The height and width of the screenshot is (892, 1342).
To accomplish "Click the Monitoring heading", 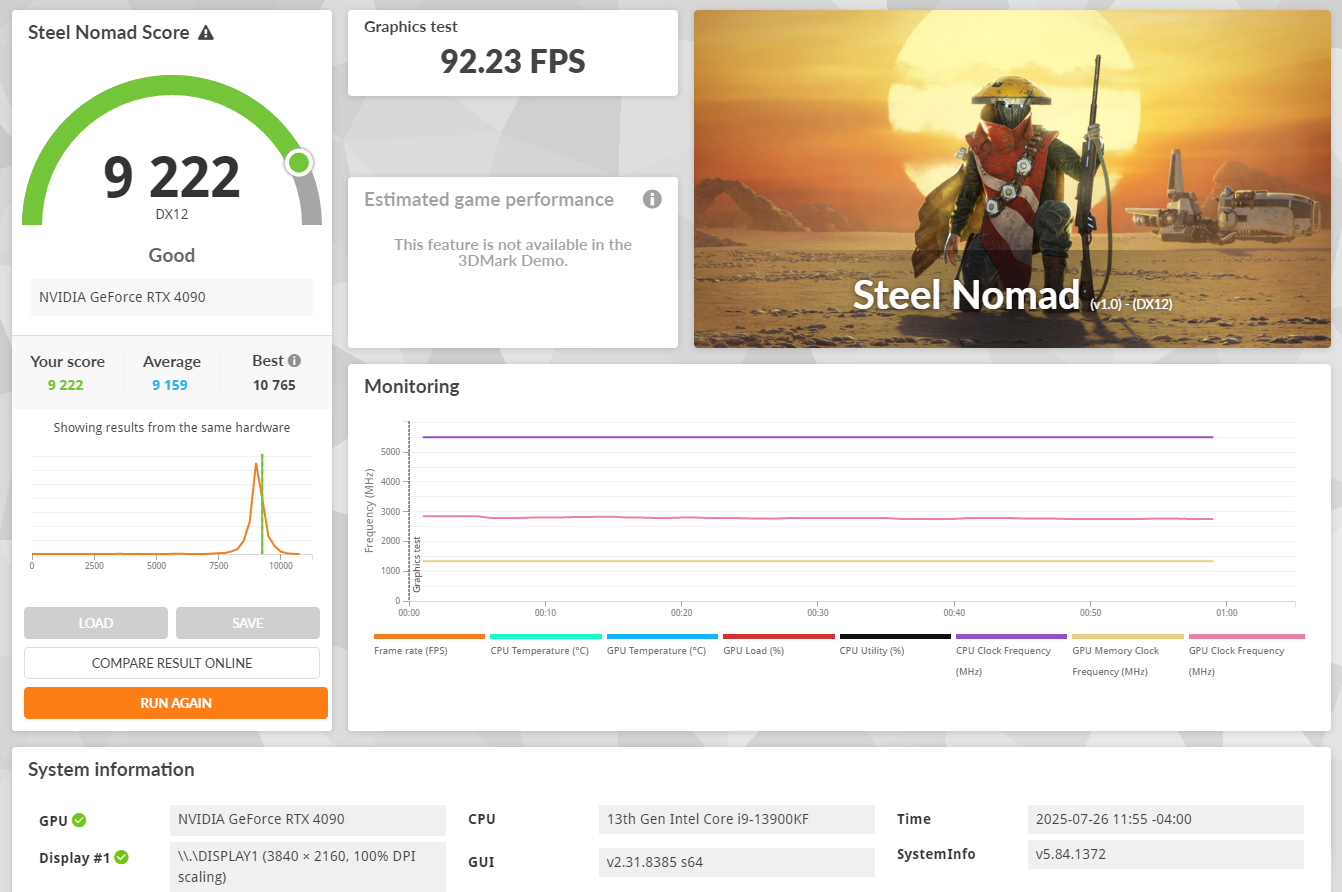I will click(412, 386).
